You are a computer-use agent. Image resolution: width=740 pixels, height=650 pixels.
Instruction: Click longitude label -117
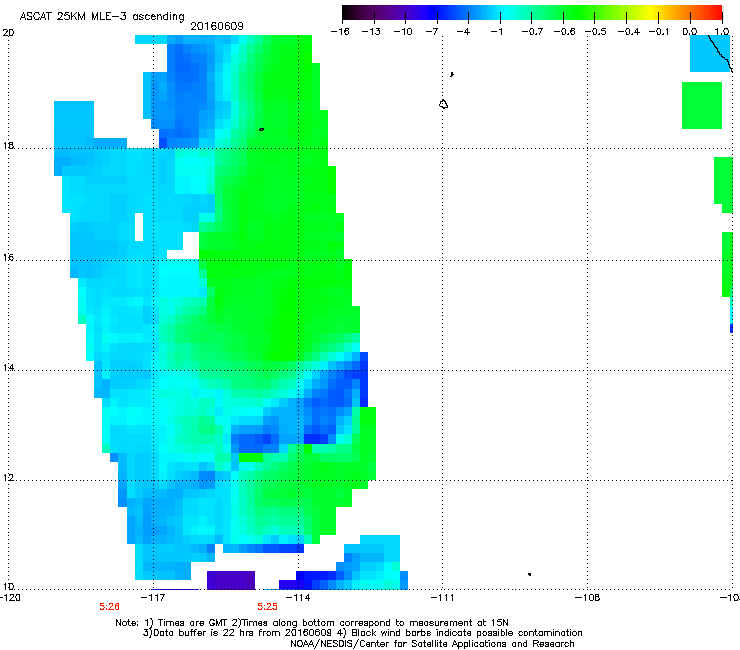(153, 598)
